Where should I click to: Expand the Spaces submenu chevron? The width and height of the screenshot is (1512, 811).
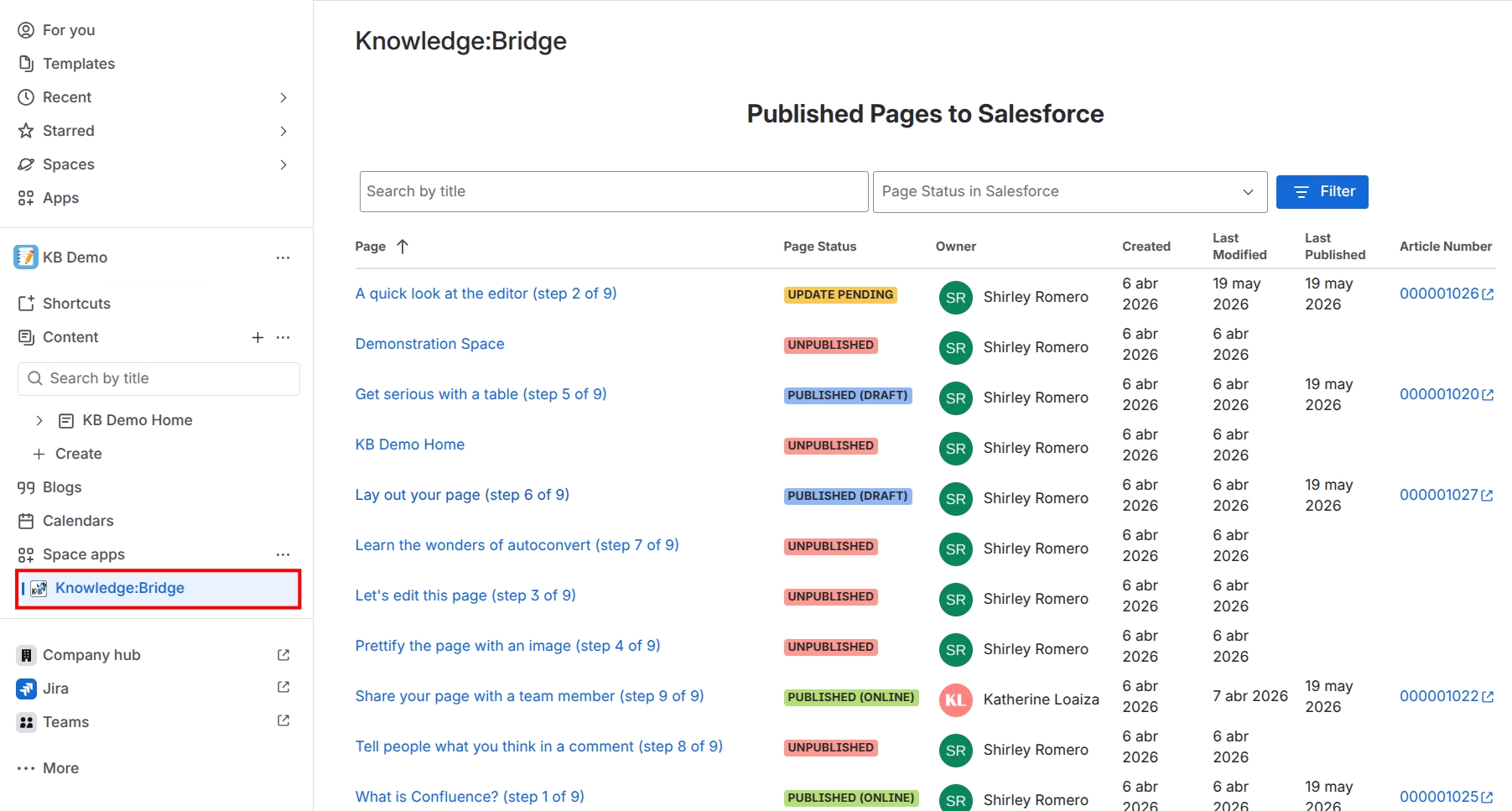click(x=283, y=164)
